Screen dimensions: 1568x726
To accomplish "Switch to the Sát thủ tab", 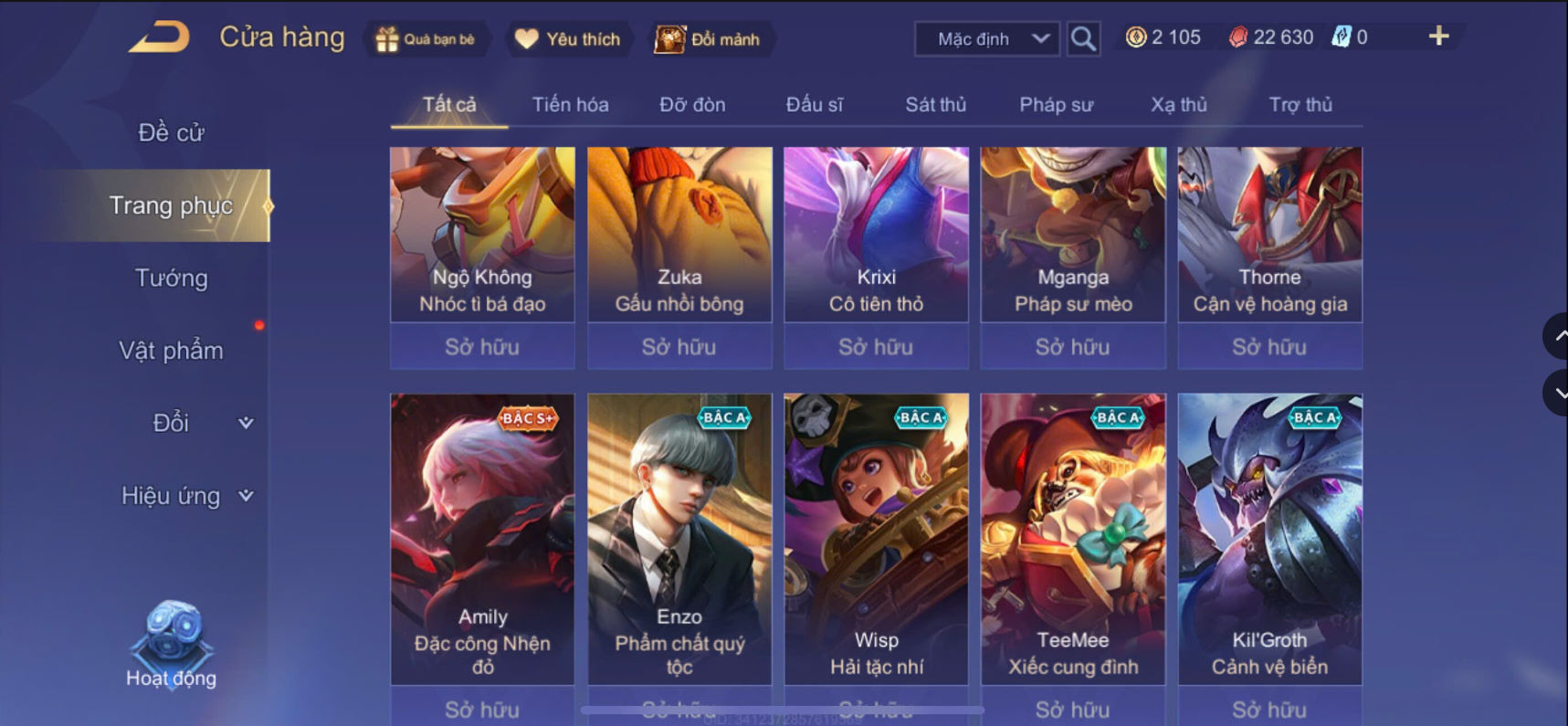I will [x=935, y=105].
